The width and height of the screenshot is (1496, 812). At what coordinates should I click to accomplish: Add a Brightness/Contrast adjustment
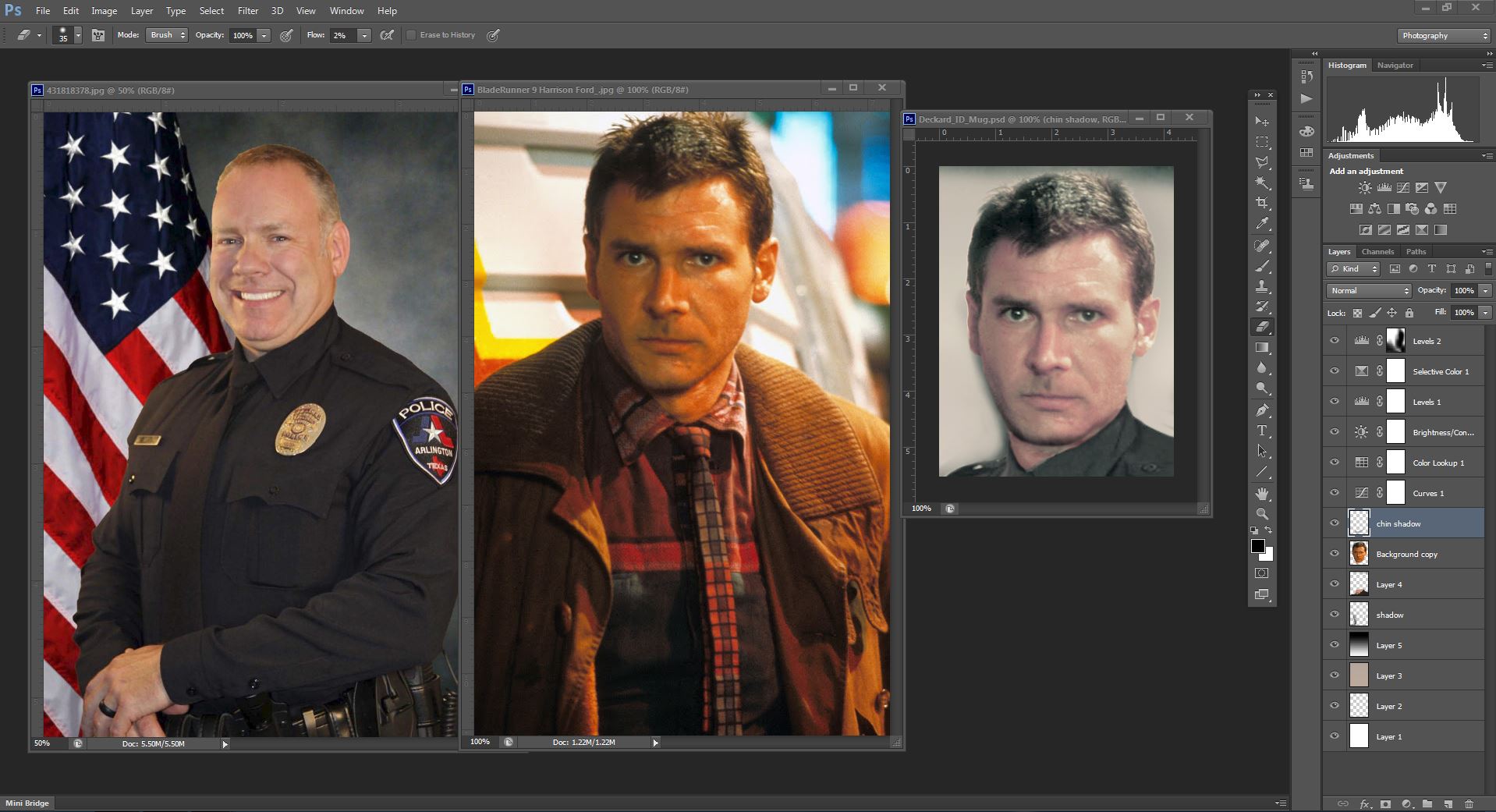pyautogui.click(x=1364, y=188)
